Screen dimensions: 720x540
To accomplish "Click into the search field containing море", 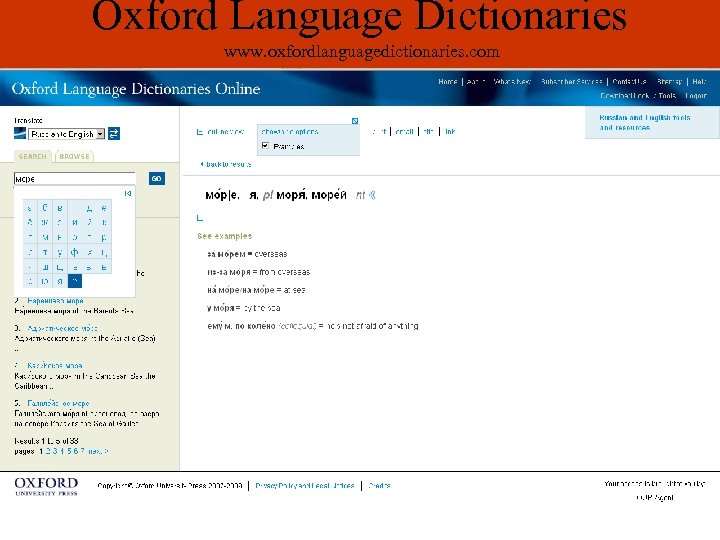I will pyautogui.click(x=75, y=179).
